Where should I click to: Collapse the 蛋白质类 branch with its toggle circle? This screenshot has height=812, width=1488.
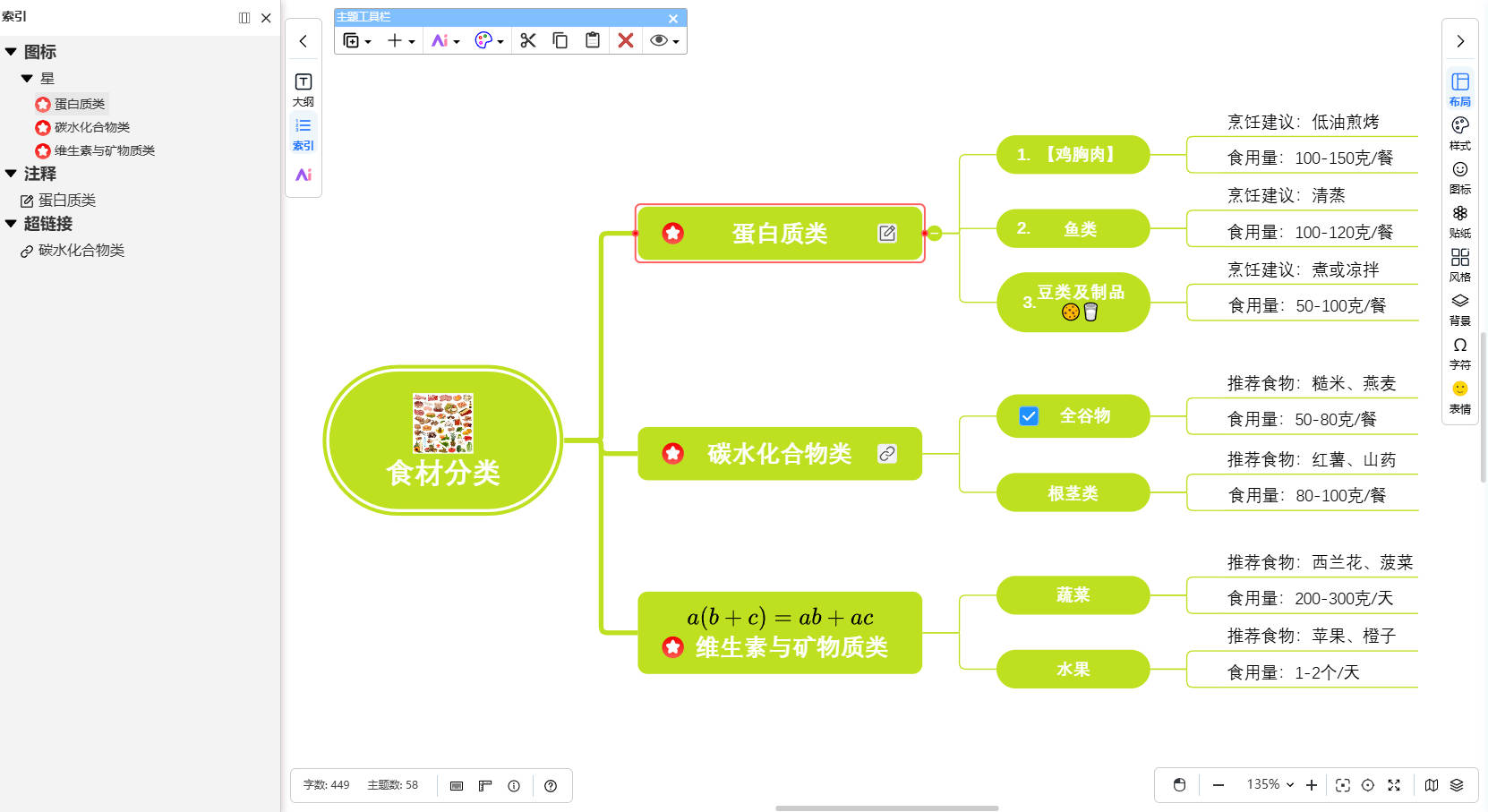click(x=935, y=234)
